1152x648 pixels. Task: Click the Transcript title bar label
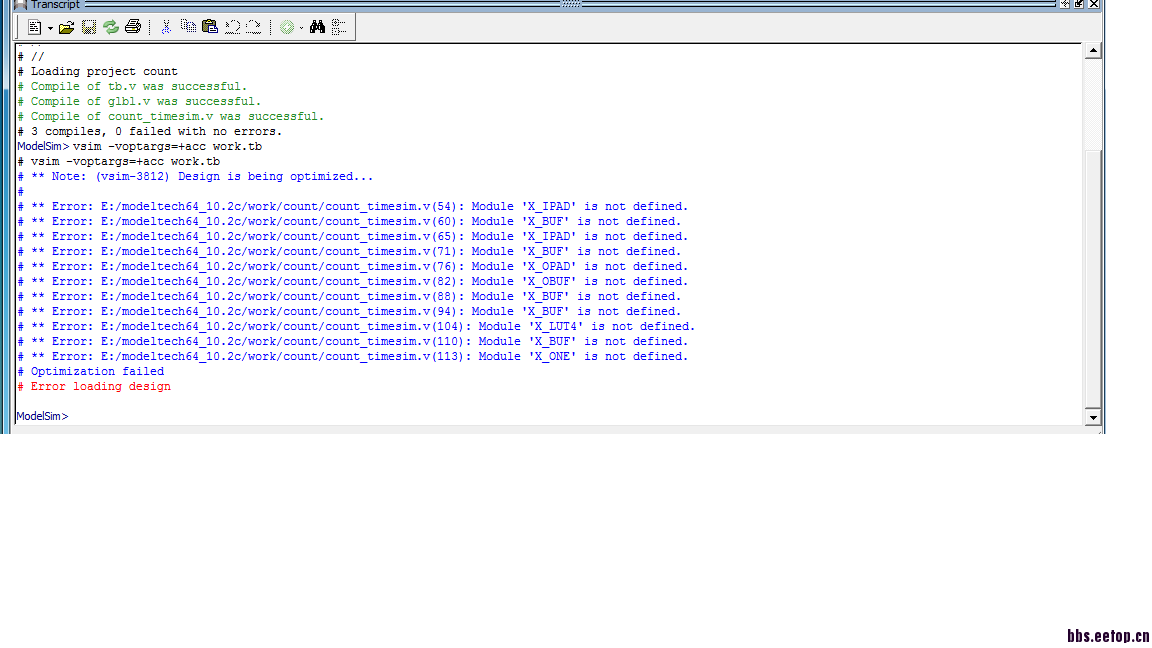[55, 4]
